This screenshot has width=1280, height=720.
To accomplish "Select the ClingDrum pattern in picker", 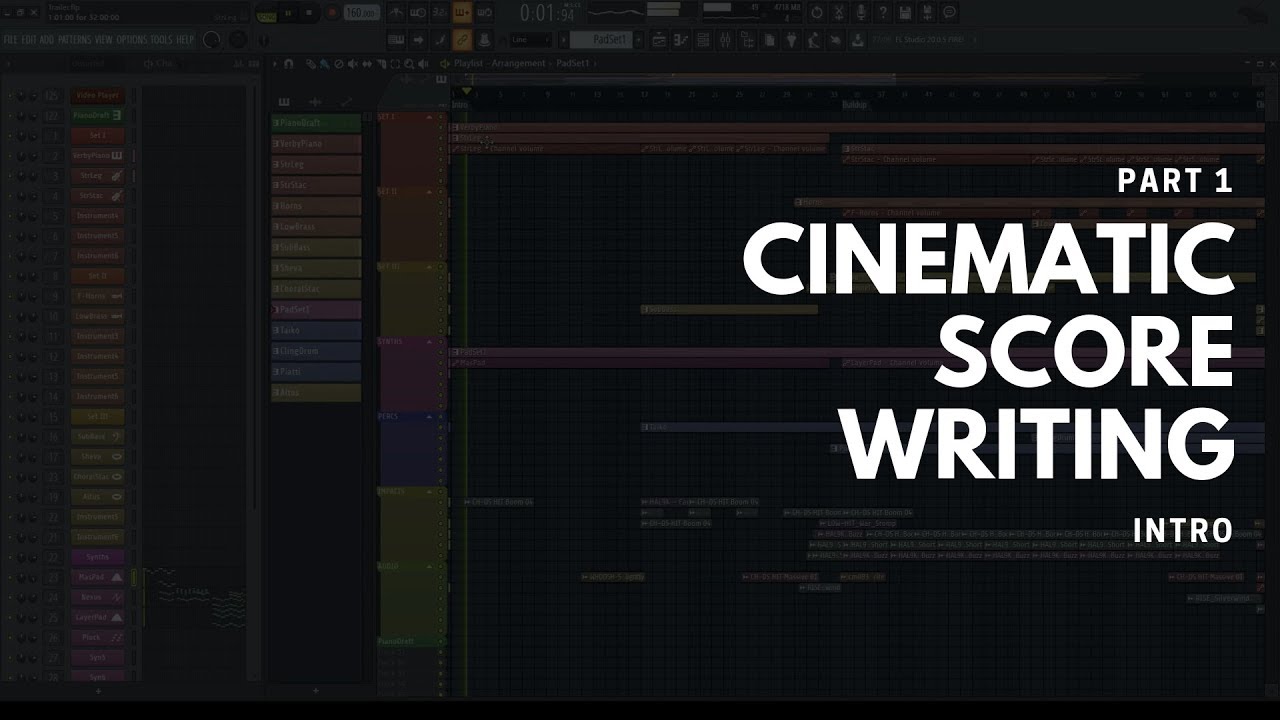I will point(316,351).
